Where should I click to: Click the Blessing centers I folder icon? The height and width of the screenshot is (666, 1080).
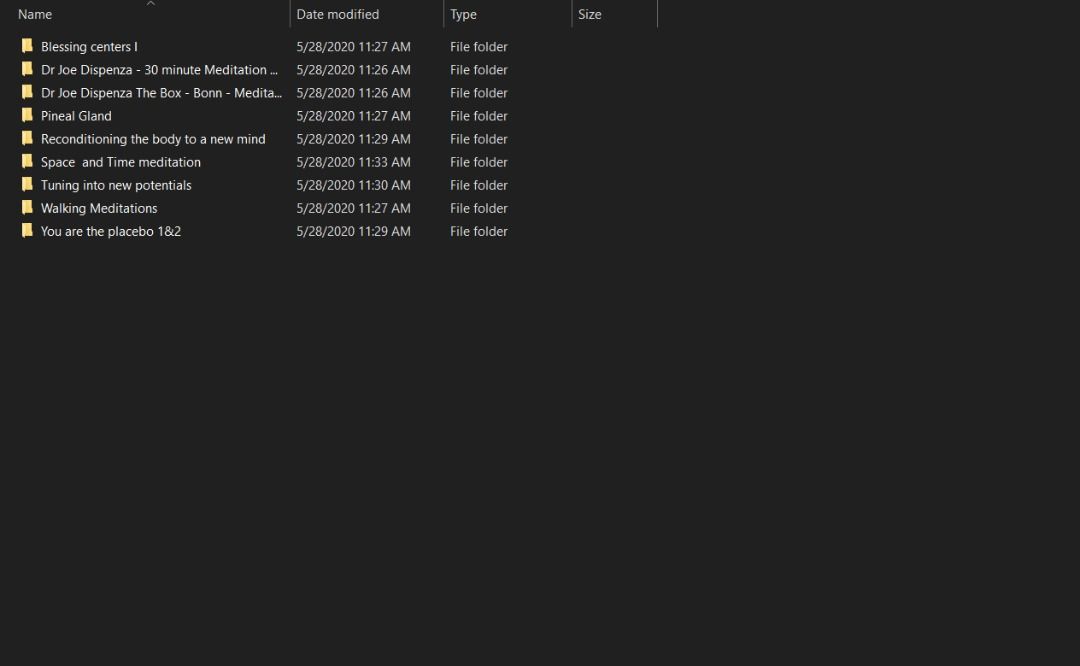pos(27,46)
